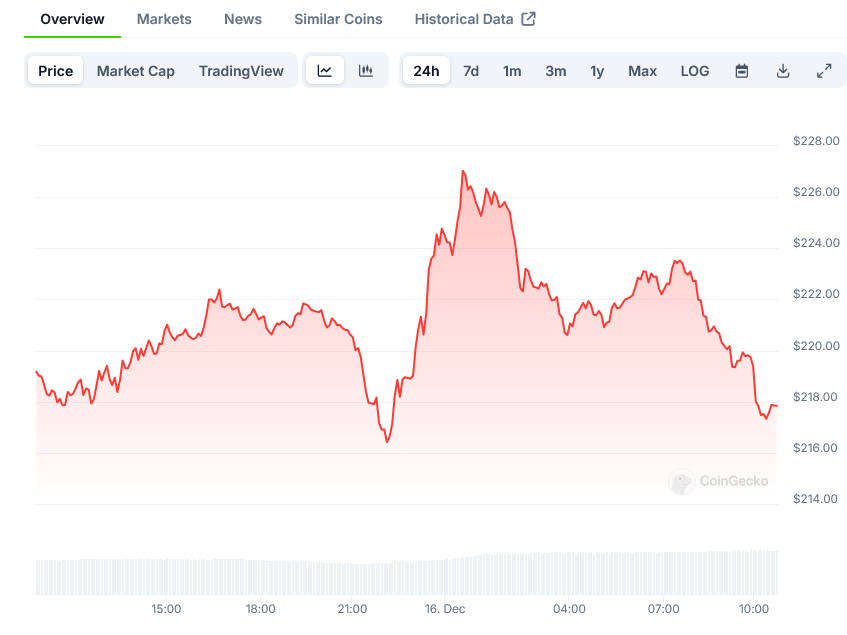Expand chart to fullscreen
Viewport: 847px width, 635px height.
pos(824,71)
